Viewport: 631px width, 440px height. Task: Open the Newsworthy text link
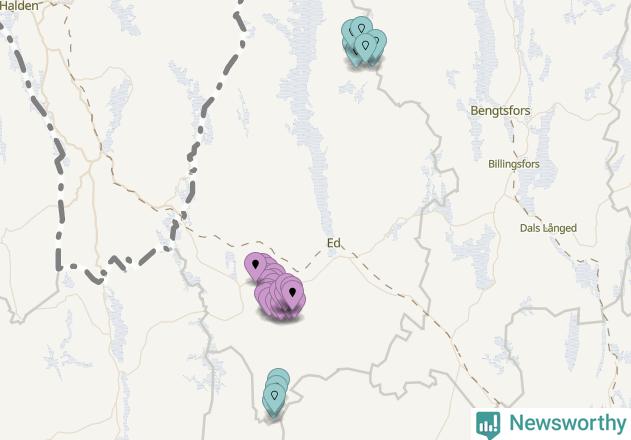(567, 423)
